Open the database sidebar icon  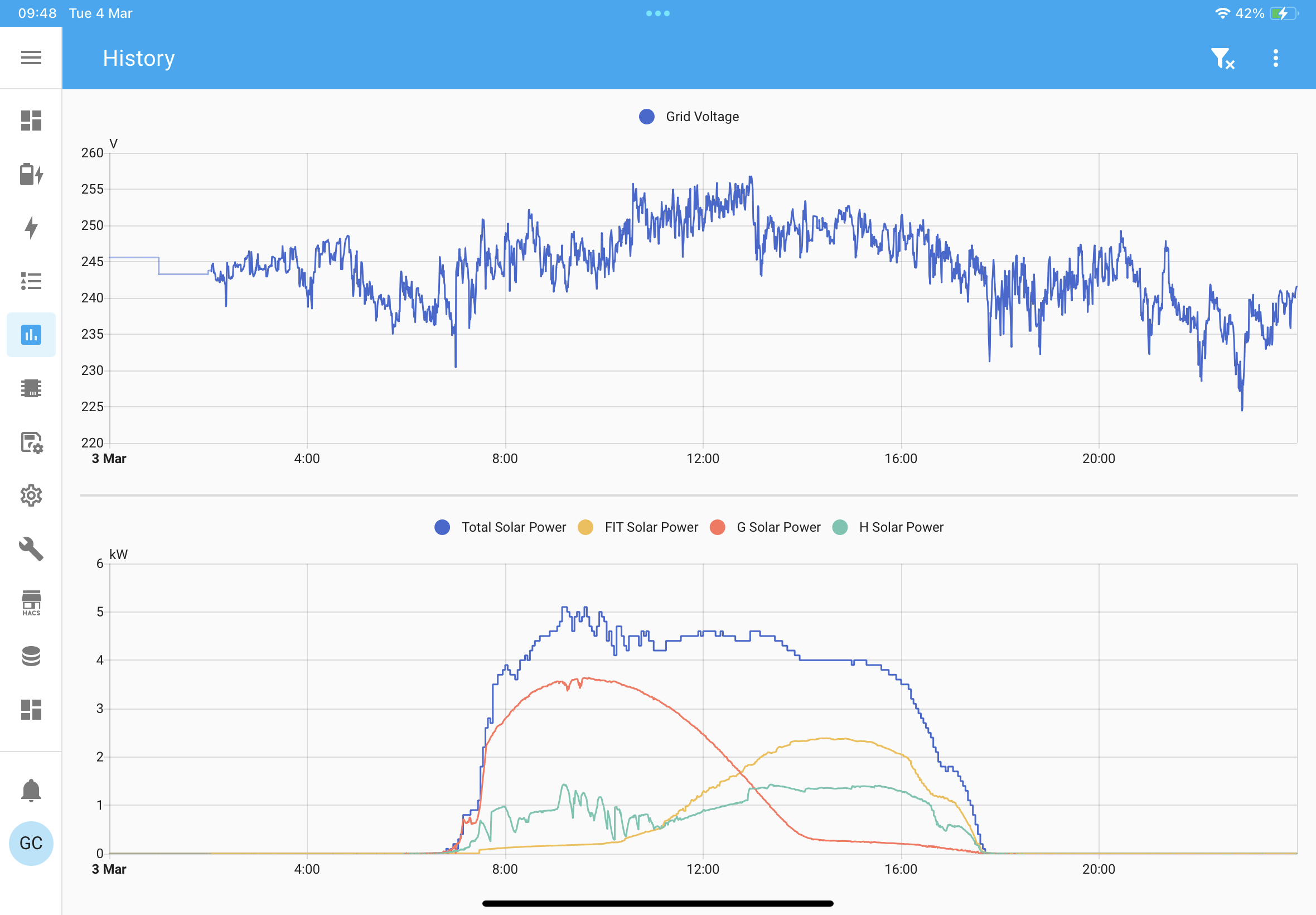point(31,657)
